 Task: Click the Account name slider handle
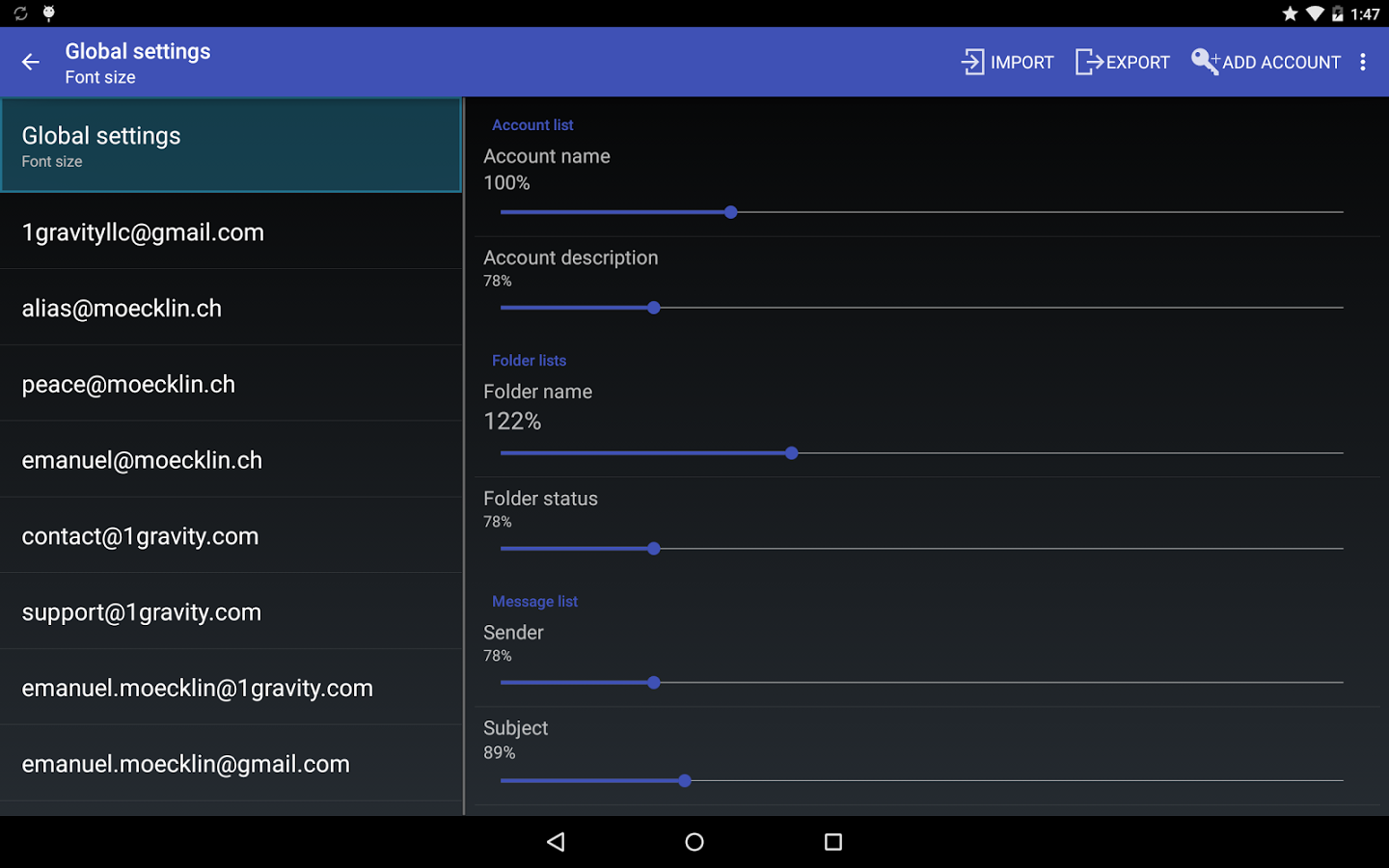(x=731, y=212)
